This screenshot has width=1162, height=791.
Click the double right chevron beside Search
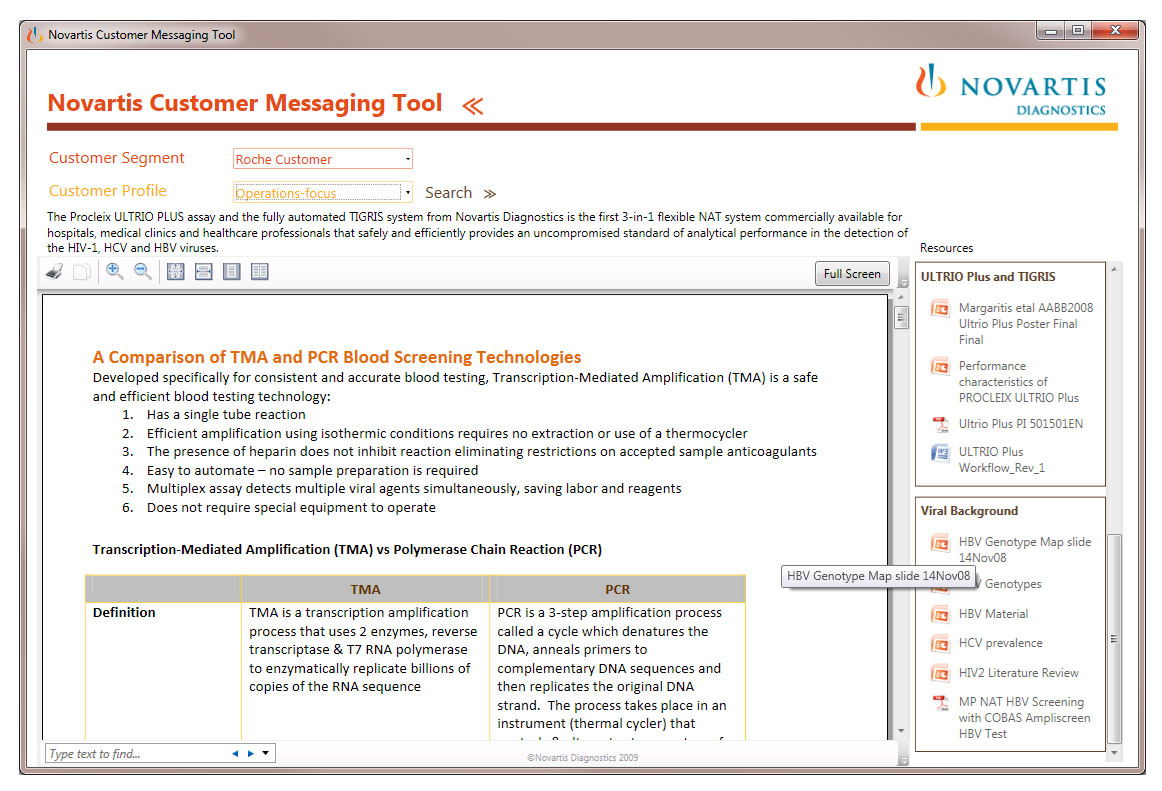490,193
